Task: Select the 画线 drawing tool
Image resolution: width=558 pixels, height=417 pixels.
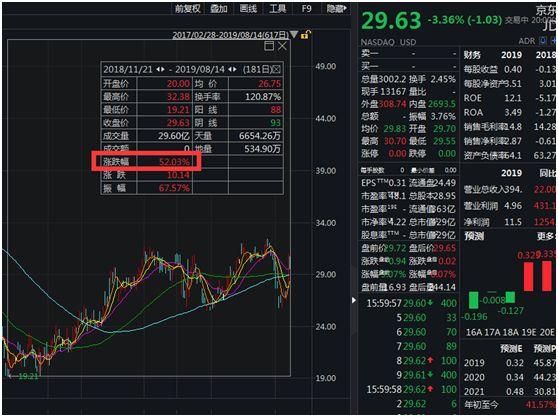Action: click(x=248, y=9)
